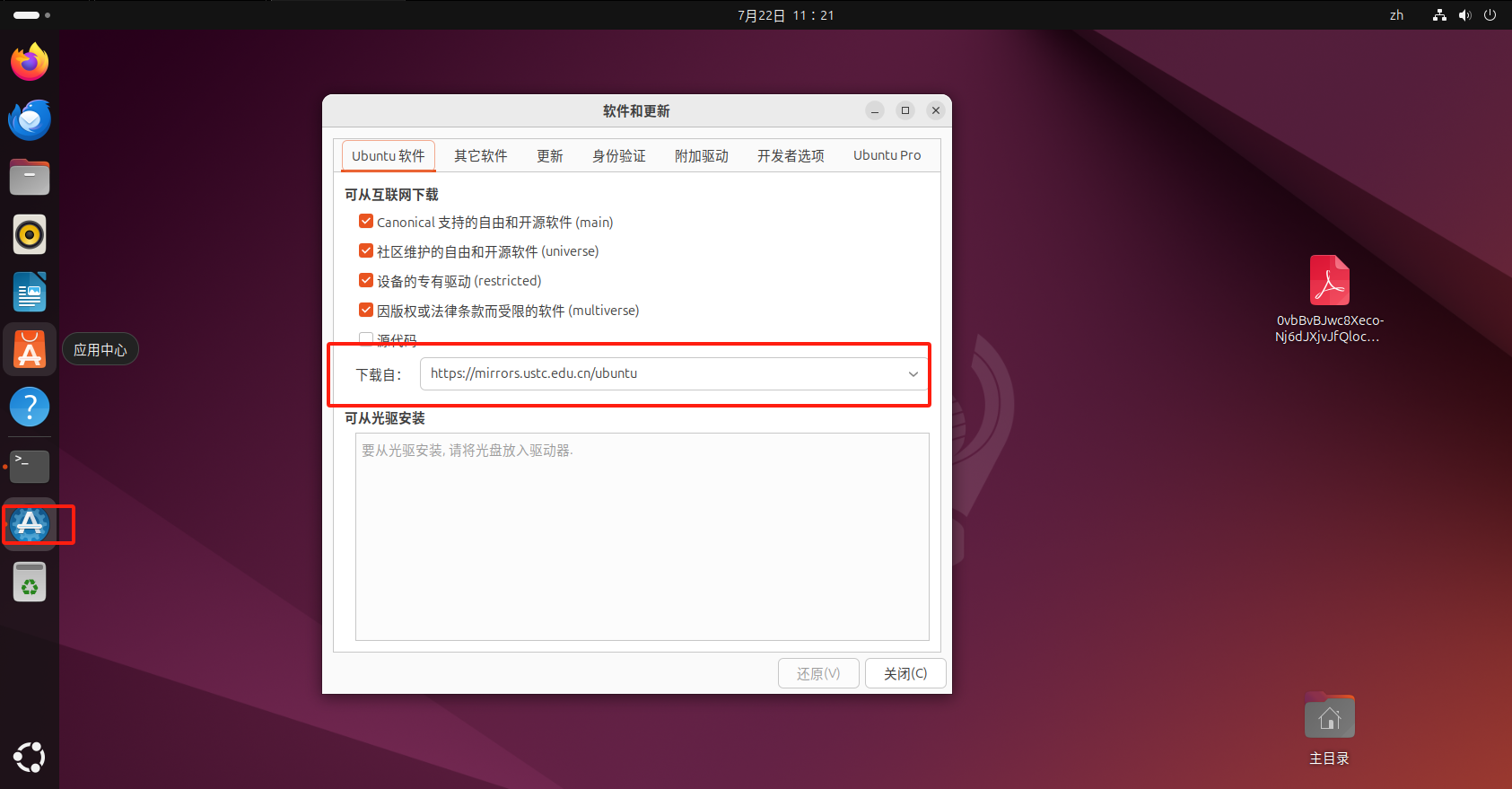Screen dimensions: 1512x789
Task: Click the volume icon in top bar
Action: (1464, 15)
